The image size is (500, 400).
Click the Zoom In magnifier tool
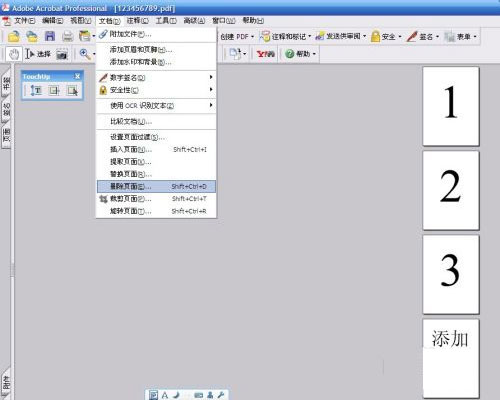[x=85, y=54]
